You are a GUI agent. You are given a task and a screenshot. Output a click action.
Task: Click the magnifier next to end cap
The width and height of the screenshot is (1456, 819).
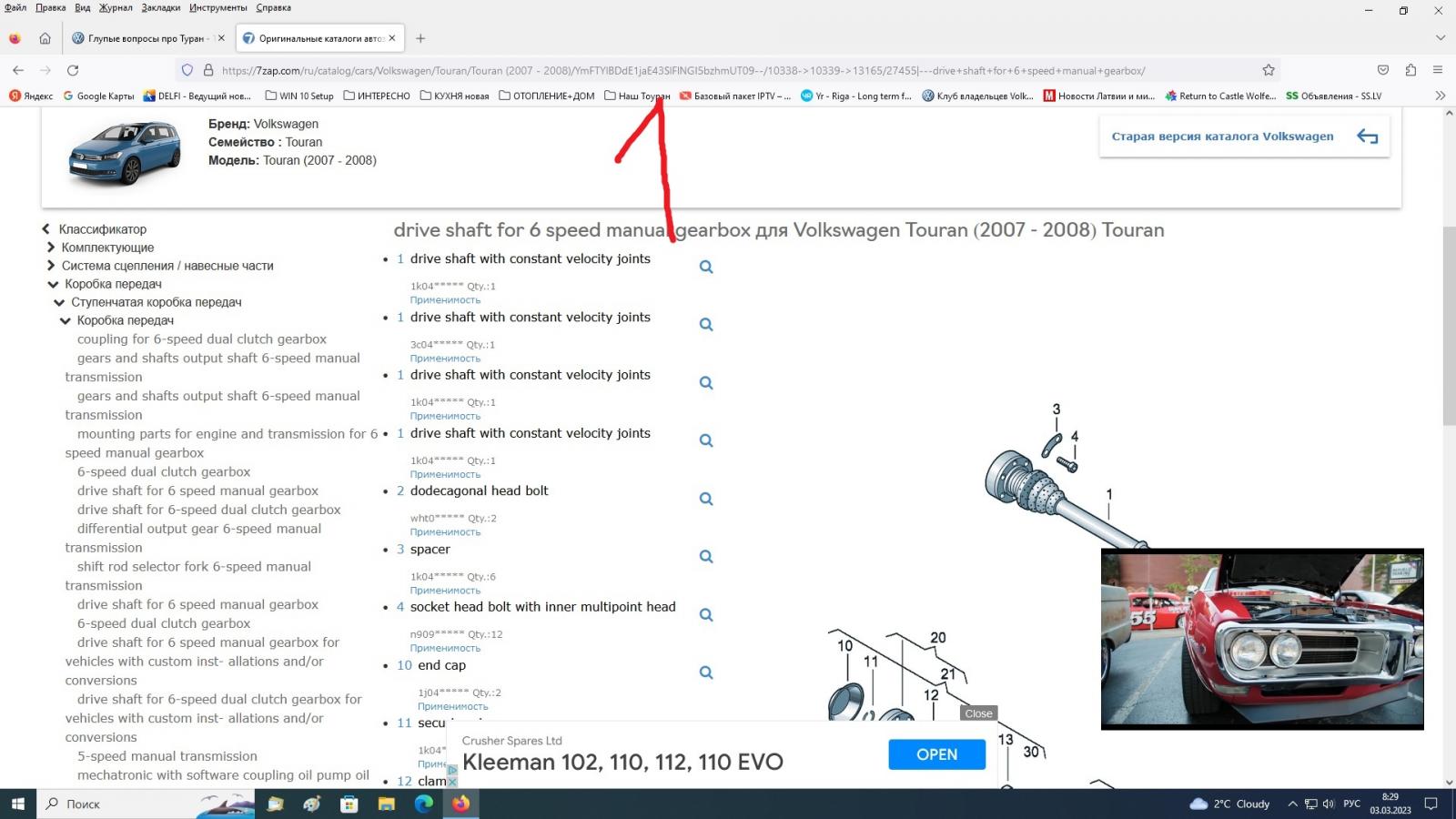[706, 672]
